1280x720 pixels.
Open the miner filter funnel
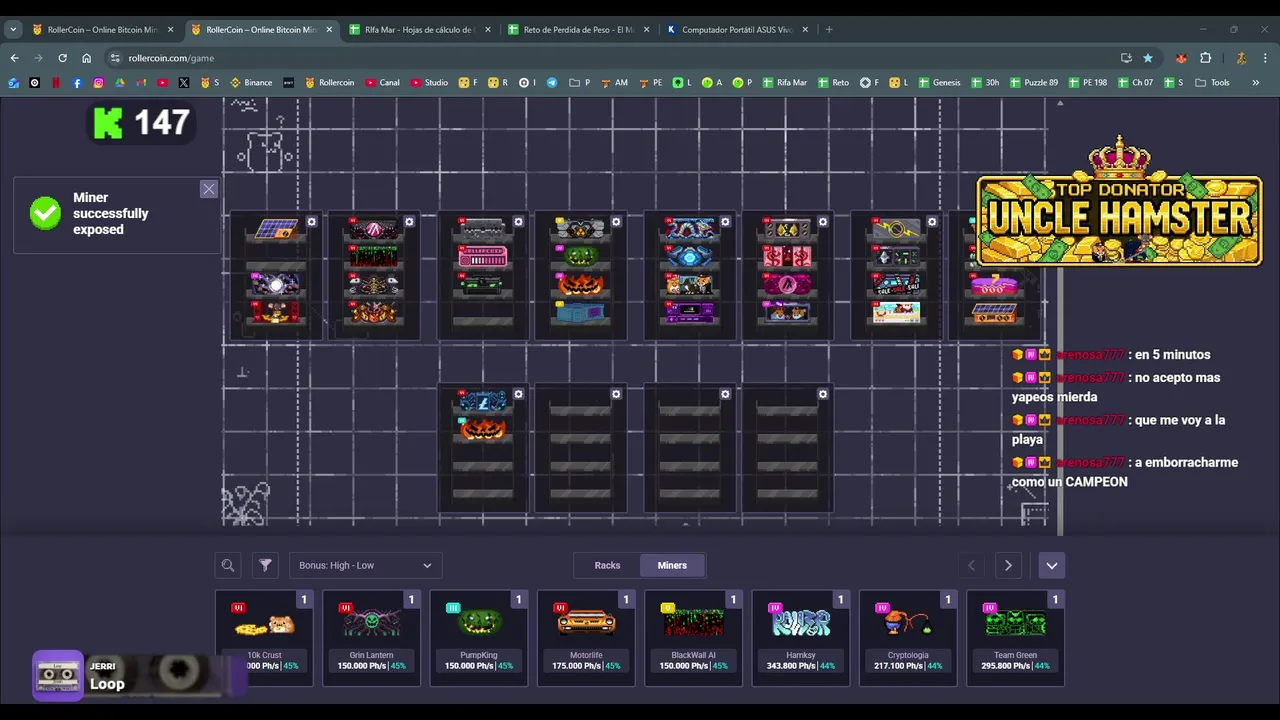tap(265, 565)
